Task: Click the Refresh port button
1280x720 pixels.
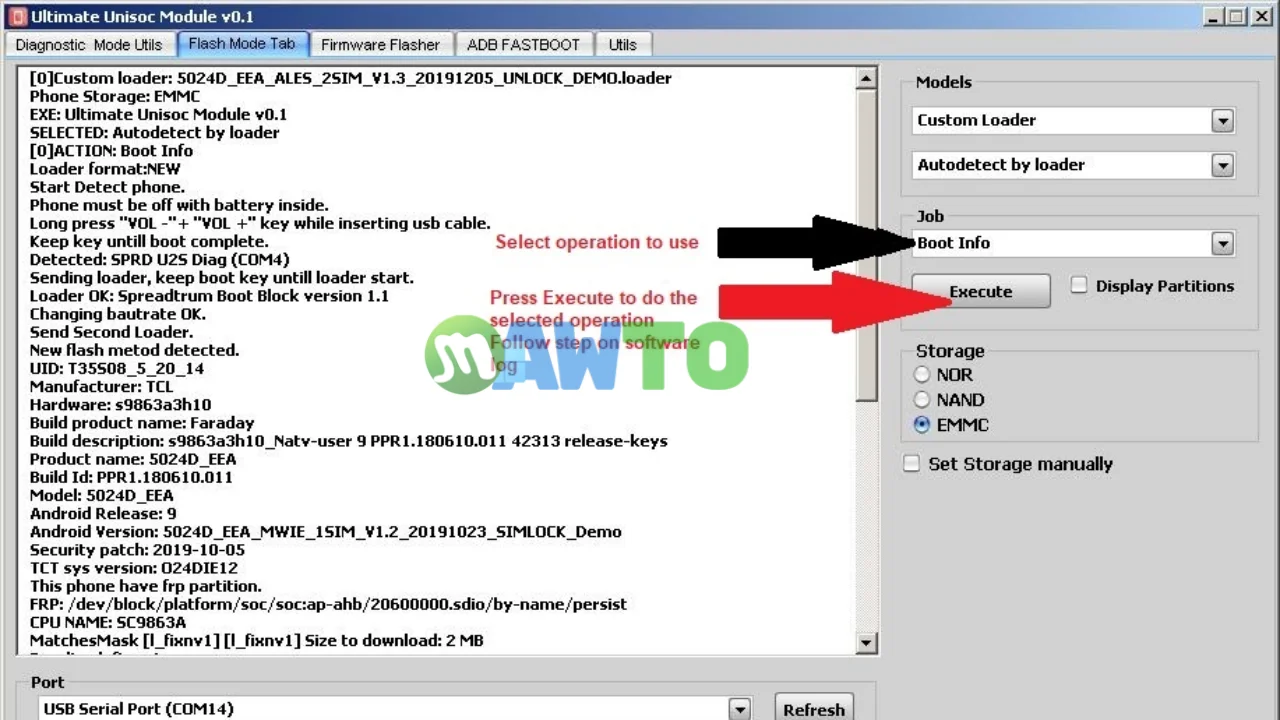Action: tap(813, 709)
